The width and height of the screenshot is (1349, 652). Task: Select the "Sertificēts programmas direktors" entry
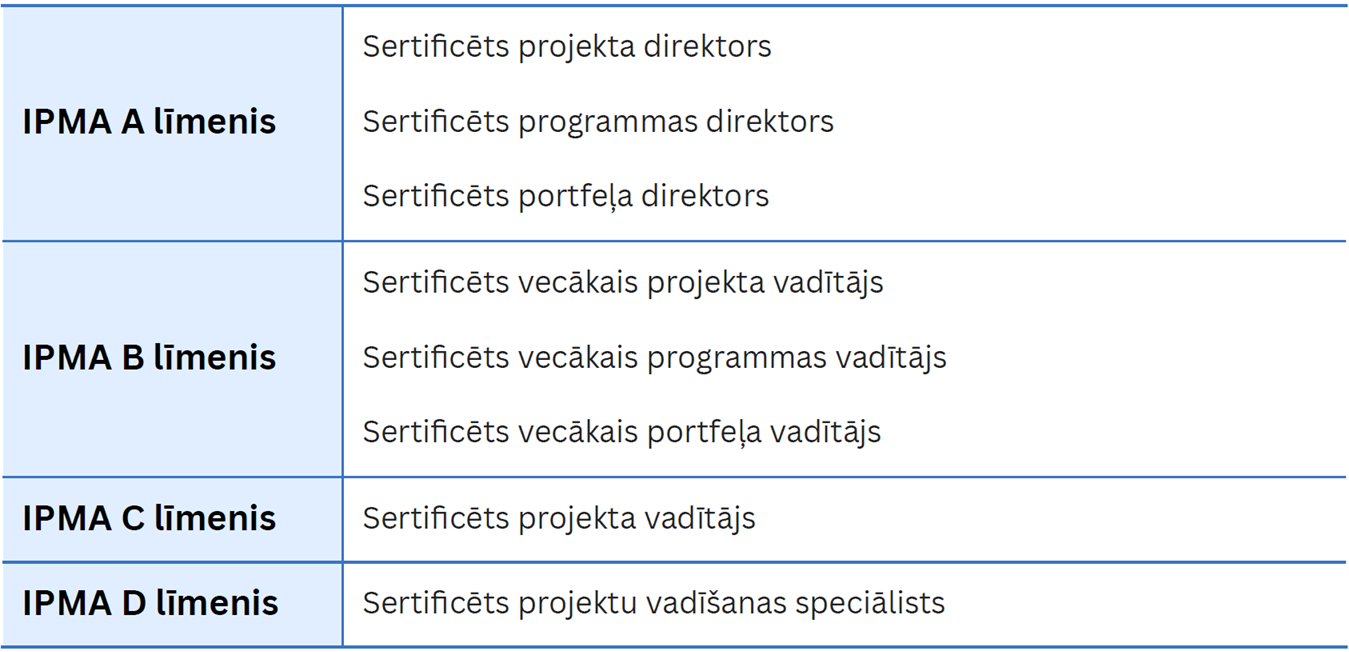597,122
